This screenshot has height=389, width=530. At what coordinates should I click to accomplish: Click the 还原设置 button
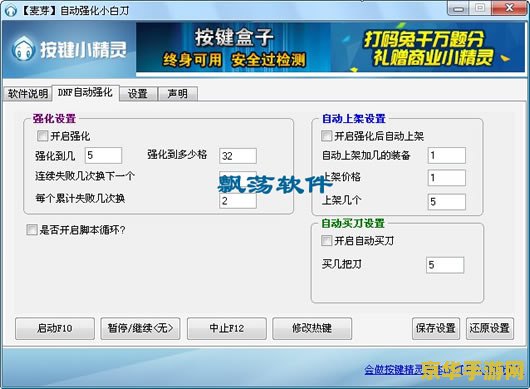[490, 329]
